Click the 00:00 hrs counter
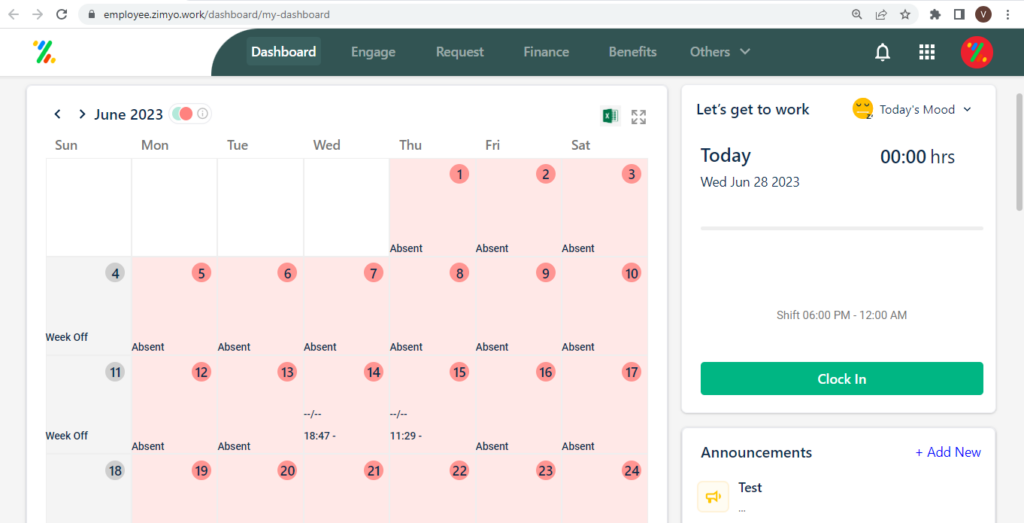 [x=918, y=157]
